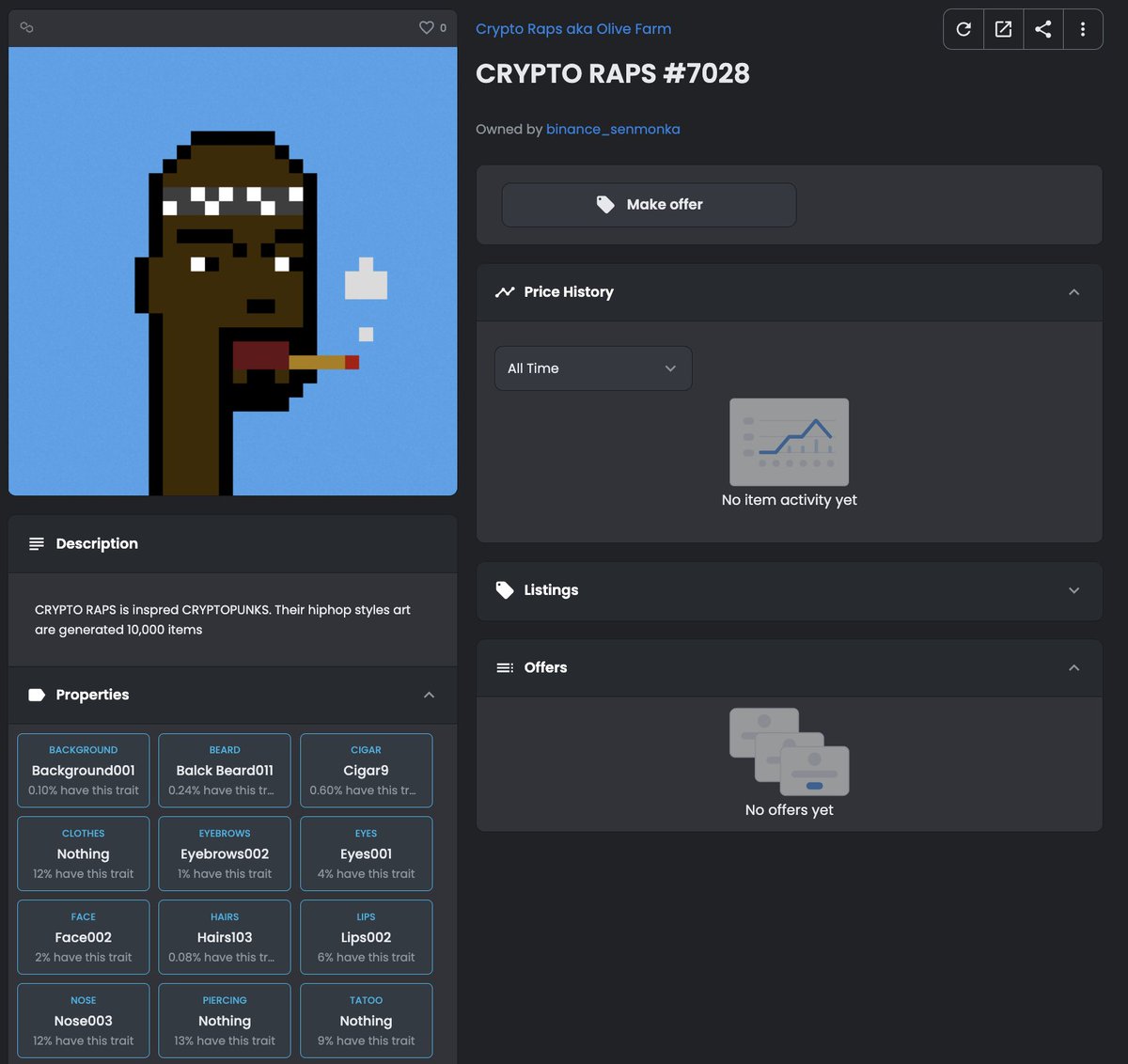Select the Eyebrows002 property card
The image size is (1128, 1064).
225,853
